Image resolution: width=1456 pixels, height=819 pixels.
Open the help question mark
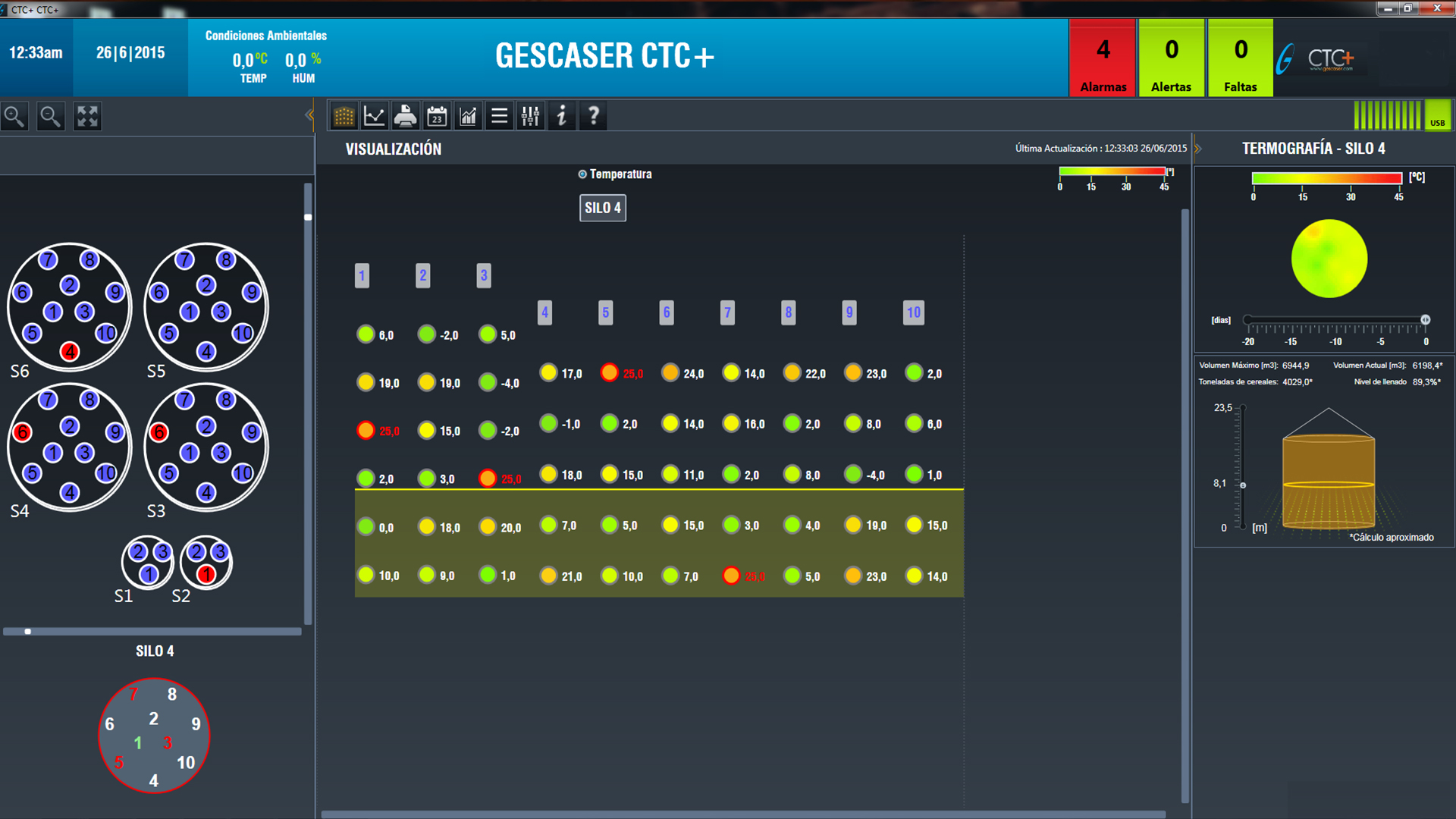point(593,116)
